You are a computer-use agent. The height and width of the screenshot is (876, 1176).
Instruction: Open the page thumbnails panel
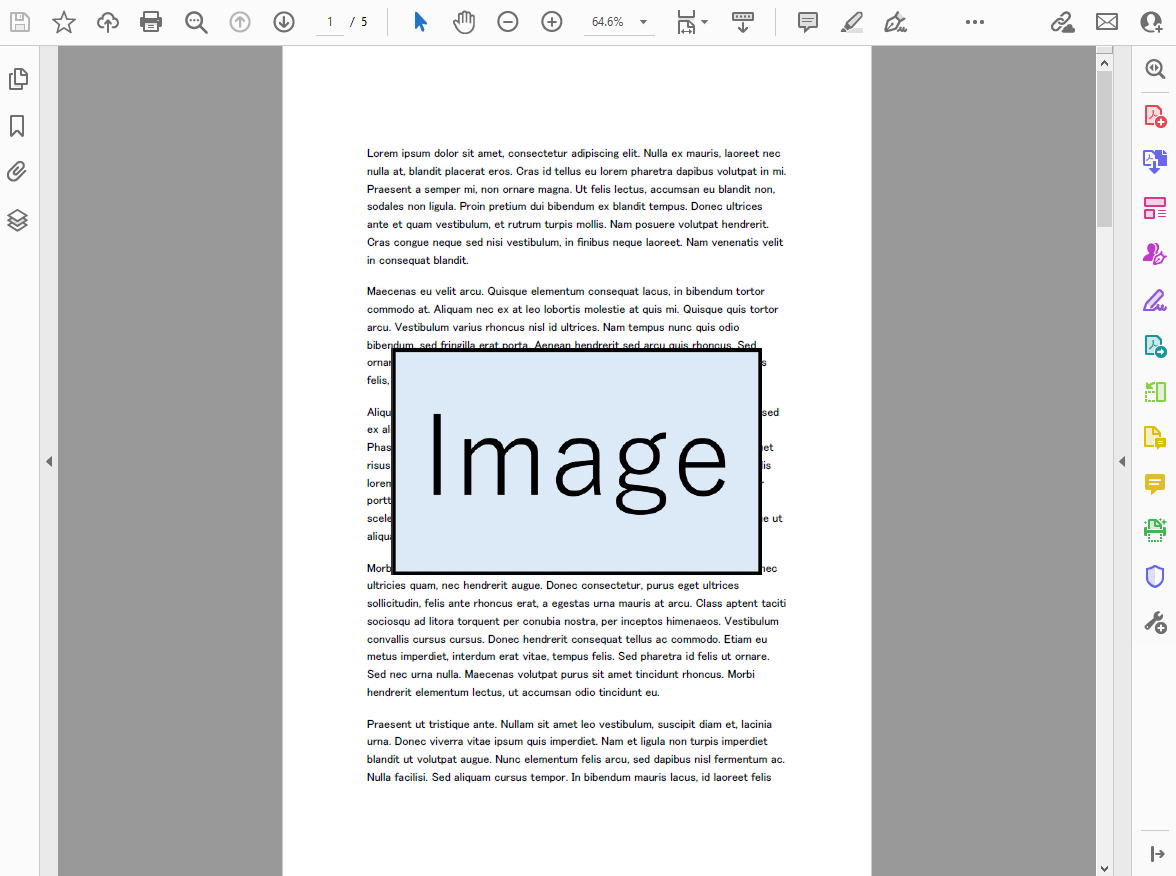(18, 78)
